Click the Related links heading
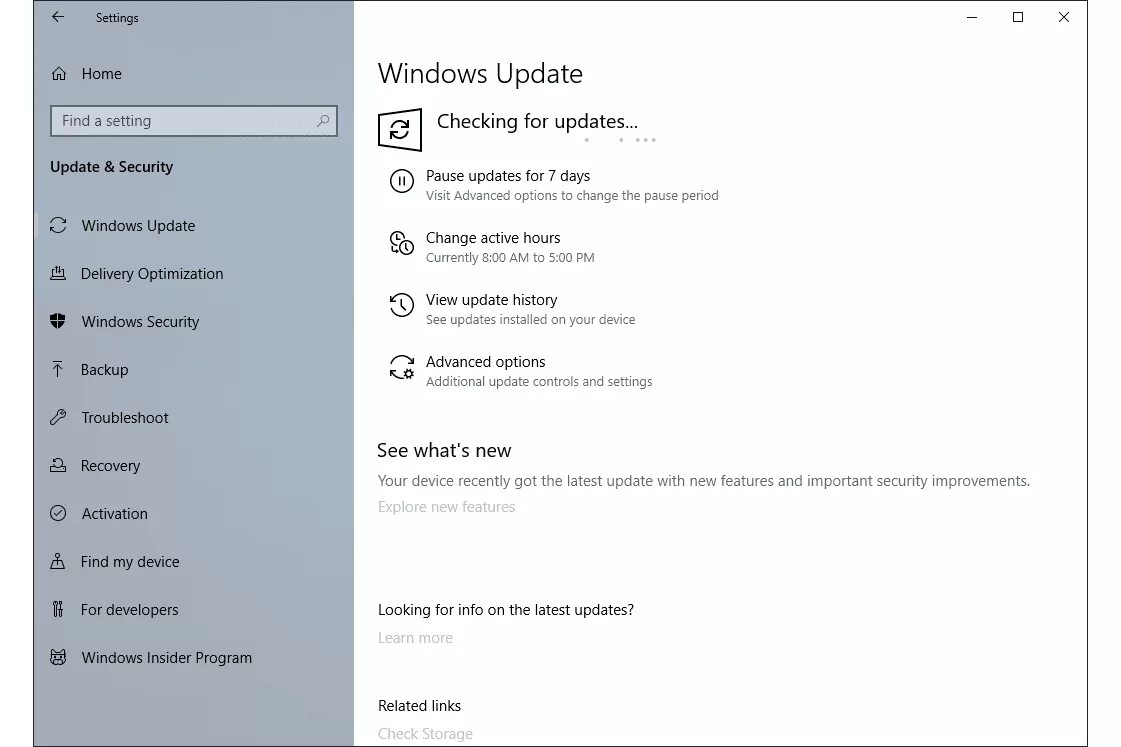The width and height of the screenshot is (1121, 747). [x=419, y=706]
